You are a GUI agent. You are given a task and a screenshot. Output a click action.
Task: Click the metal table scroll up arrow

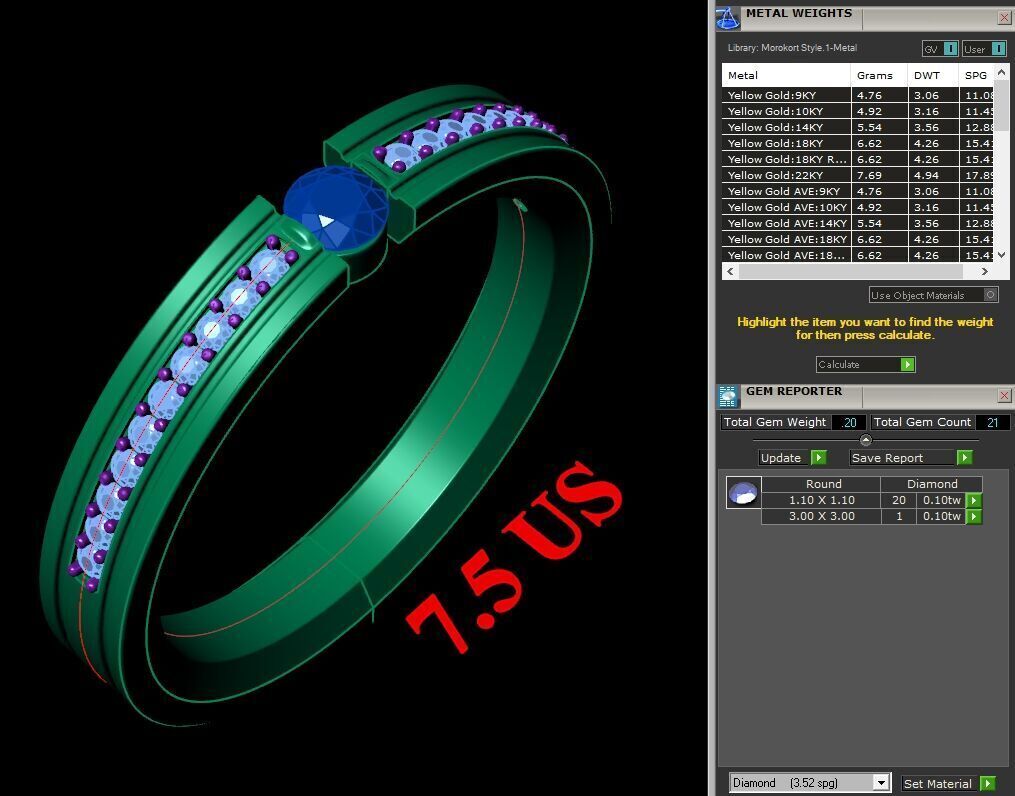tap(1001, 72)
